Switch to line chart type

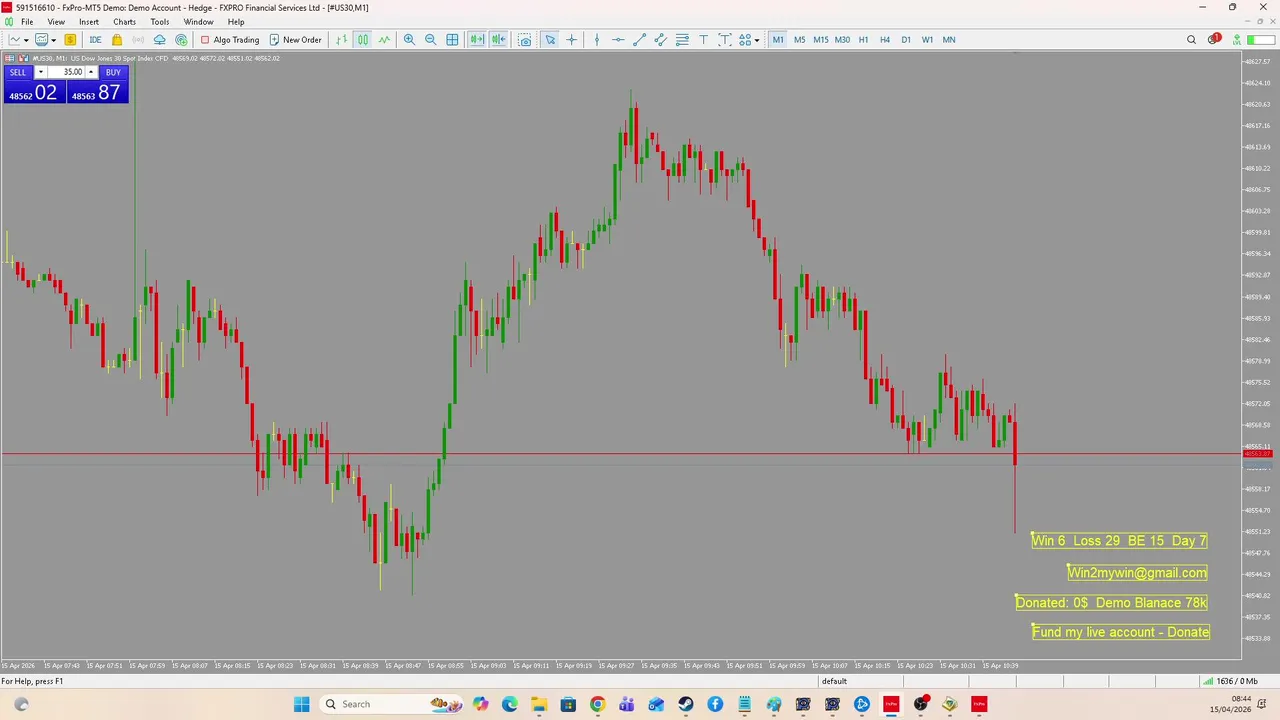[x=384, y=40]
